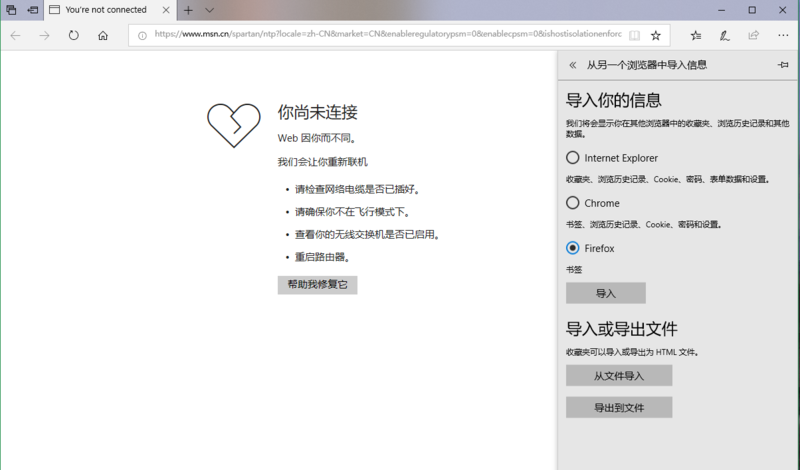Click 从文件导入 button
The height and width of the screenshot is (470, 800).
tap(619, 376)
